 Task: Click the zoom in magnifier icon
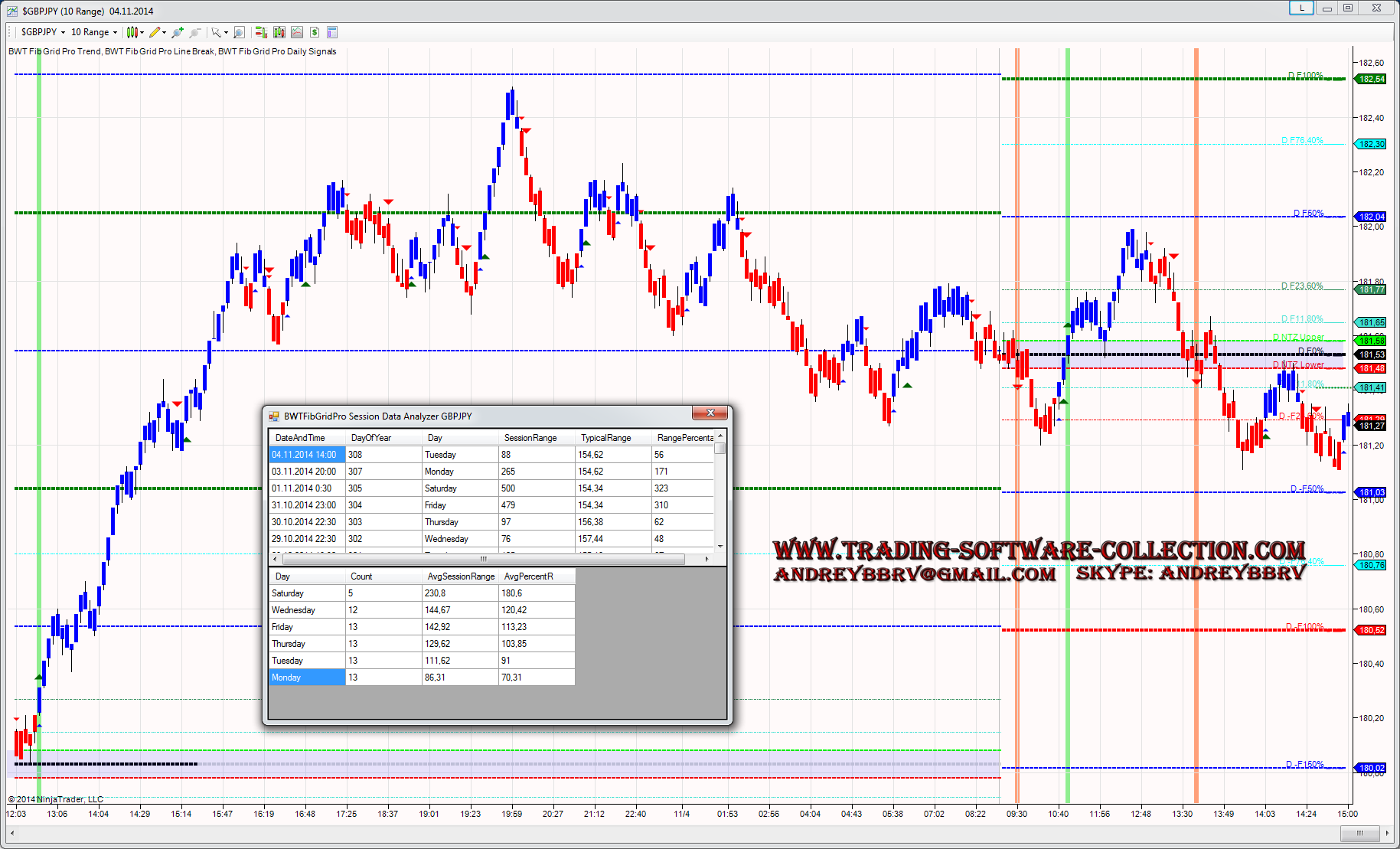[x=178, y=32]
